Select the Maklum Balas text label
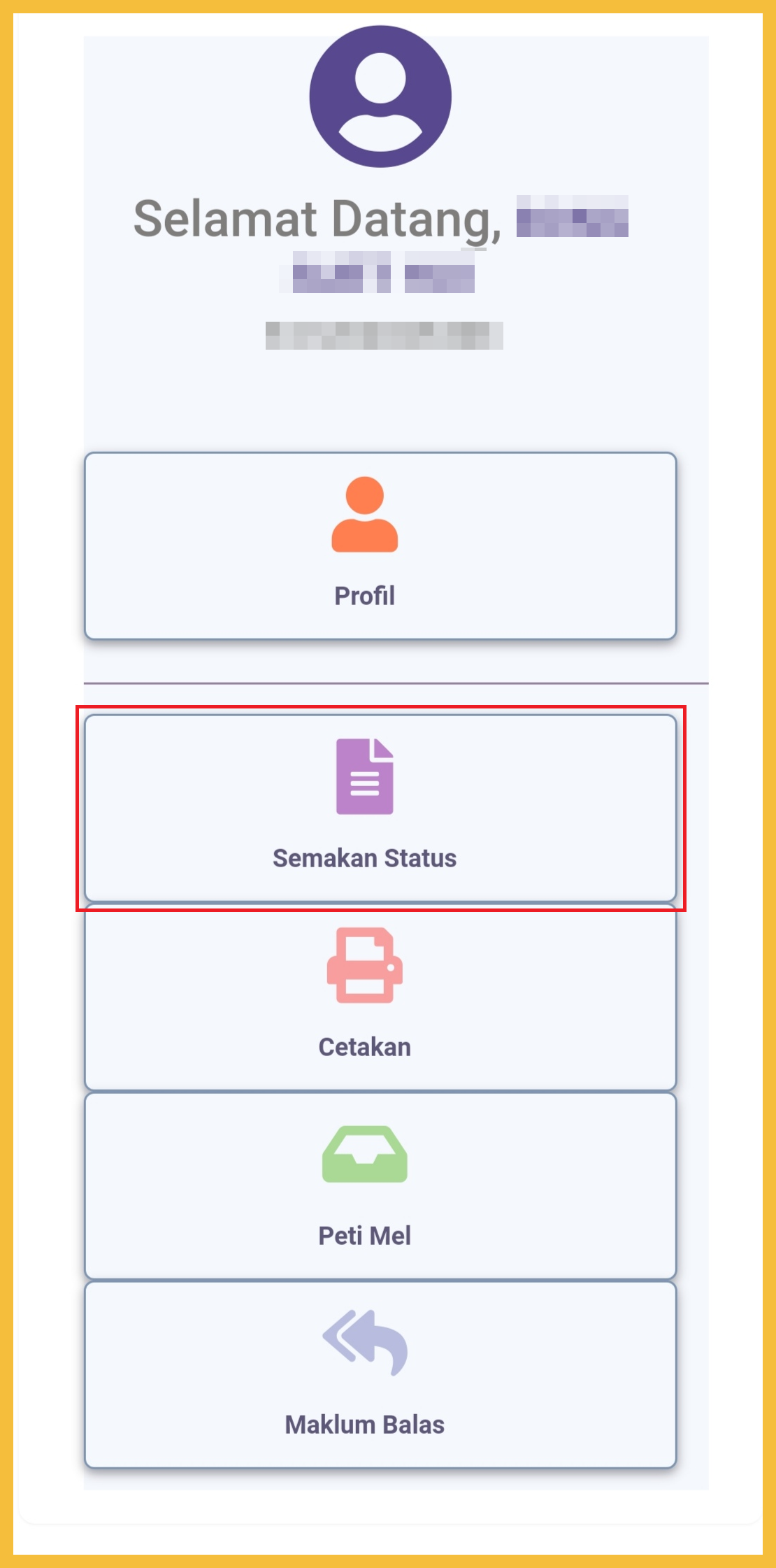 pos(364,1425)
